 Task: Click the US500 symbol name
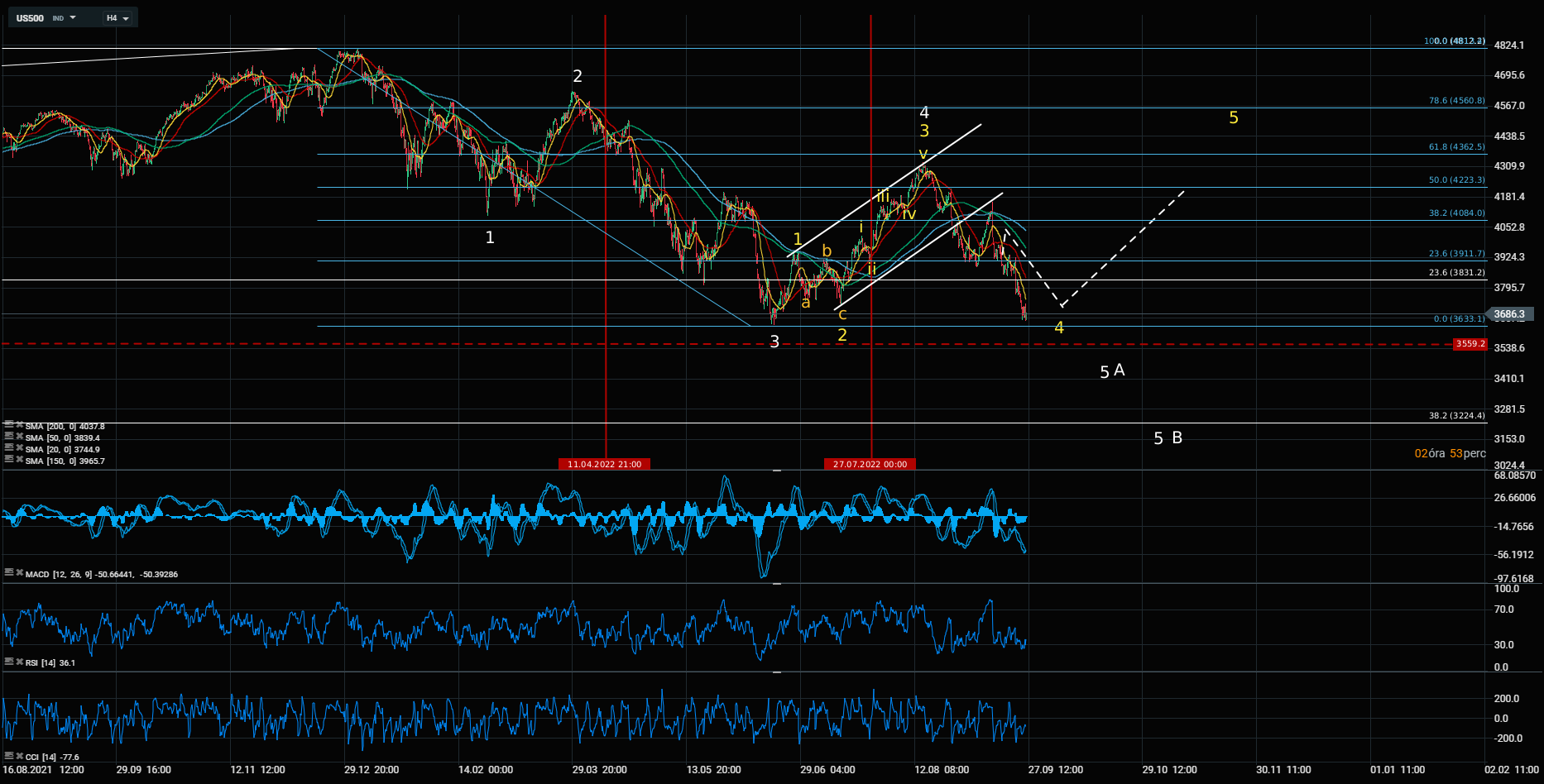[x=31, y=18]
